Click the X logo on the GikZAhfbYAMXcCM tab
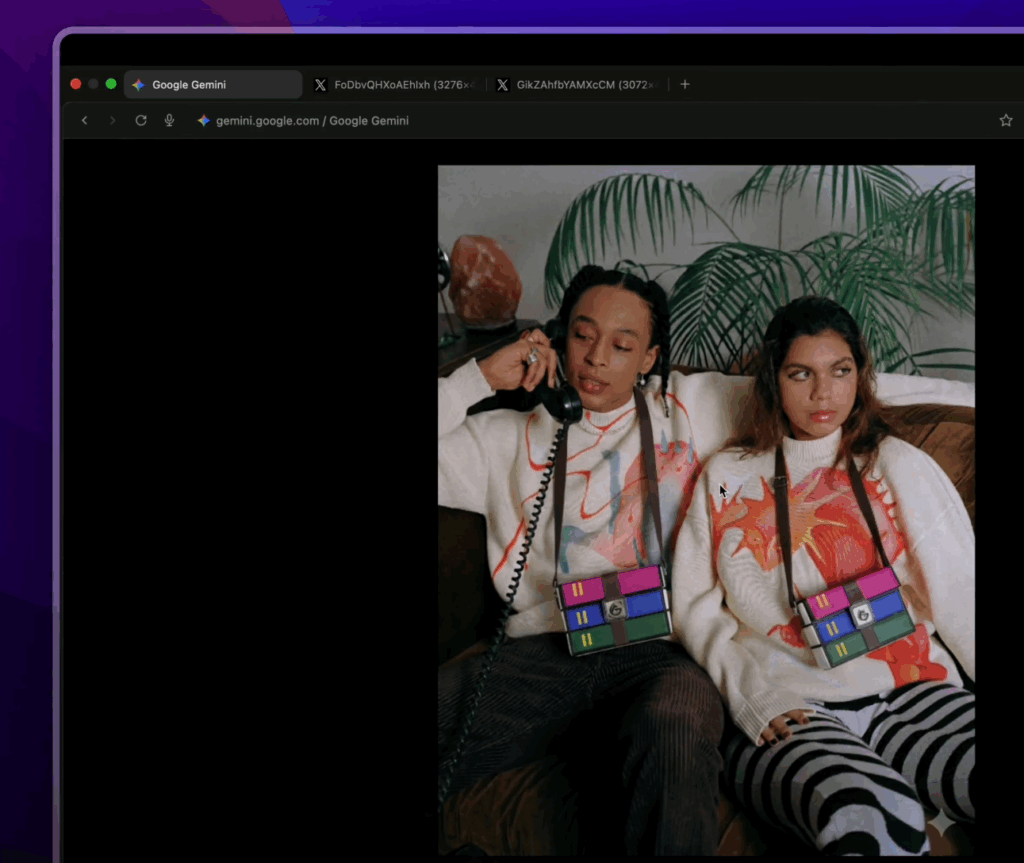The width and height of the screenshot is (1024, 863). [x=502, y=85]
